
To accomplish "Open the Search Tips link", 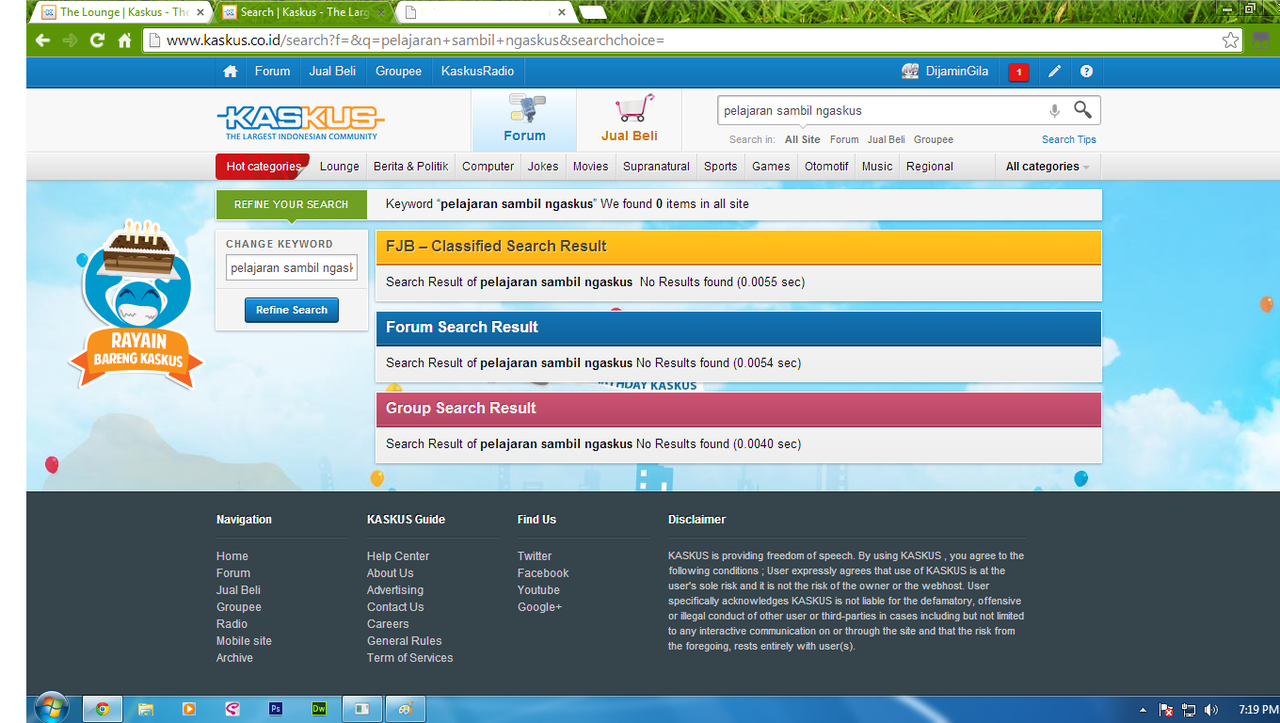I will click(1069, 140).
